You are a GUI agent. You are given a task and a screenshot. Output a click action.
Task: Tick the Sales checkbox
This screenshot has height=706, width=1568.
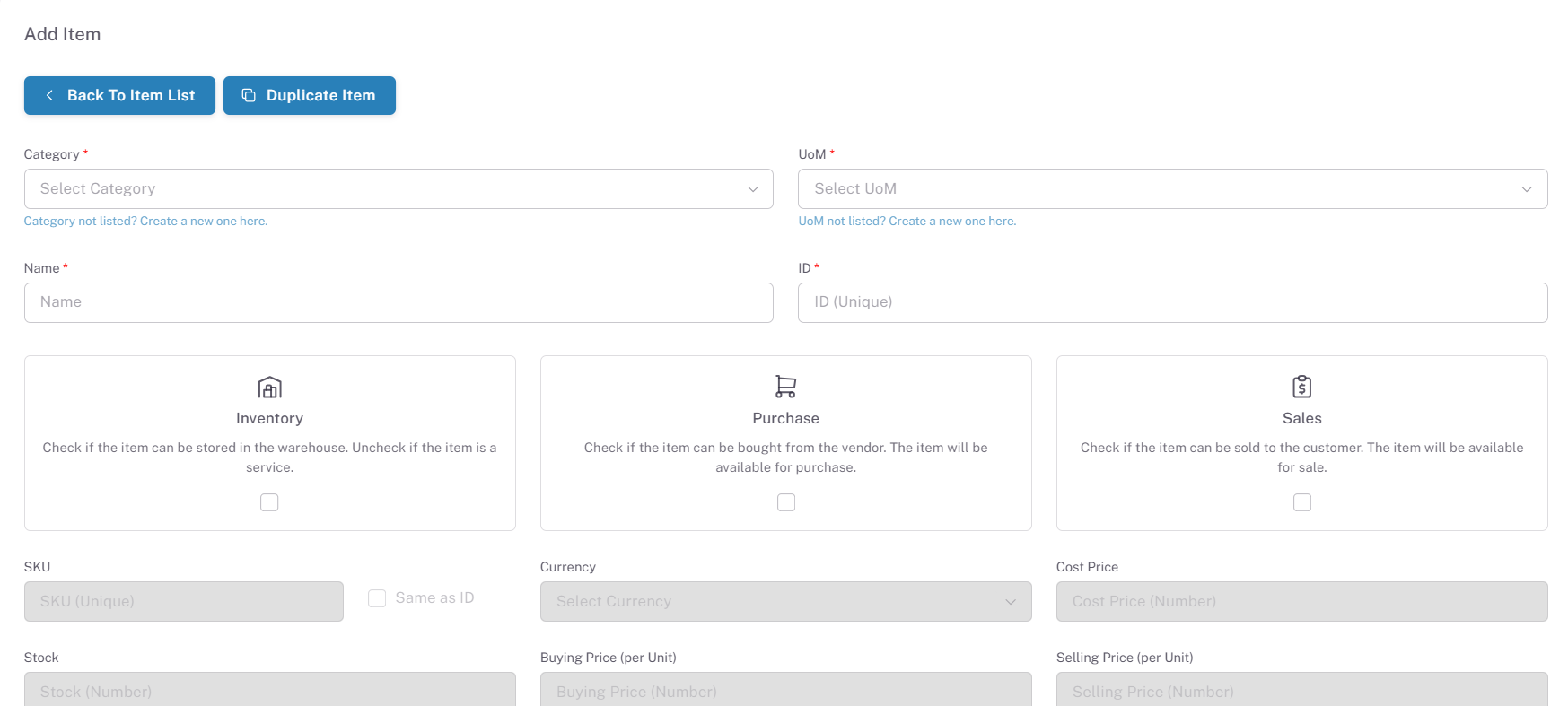pos(1301,502)
